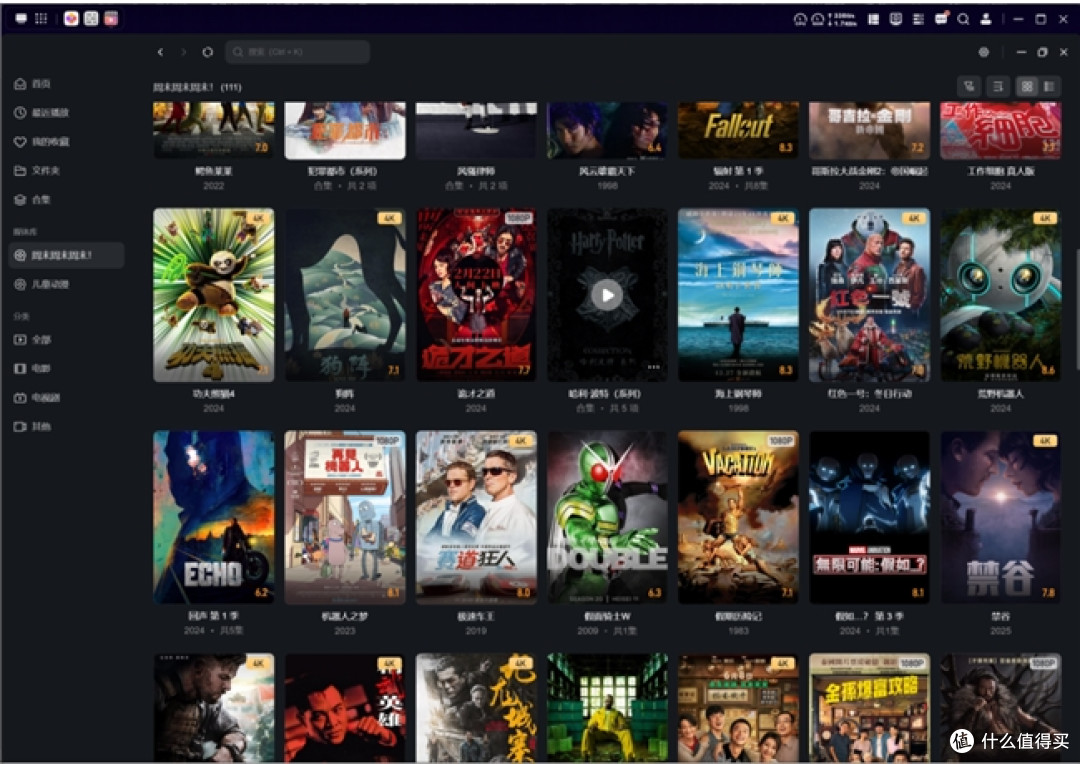Go forward with the right arrow
Viewport: 1080px width, 764px height.
click(x=184, y=52)
